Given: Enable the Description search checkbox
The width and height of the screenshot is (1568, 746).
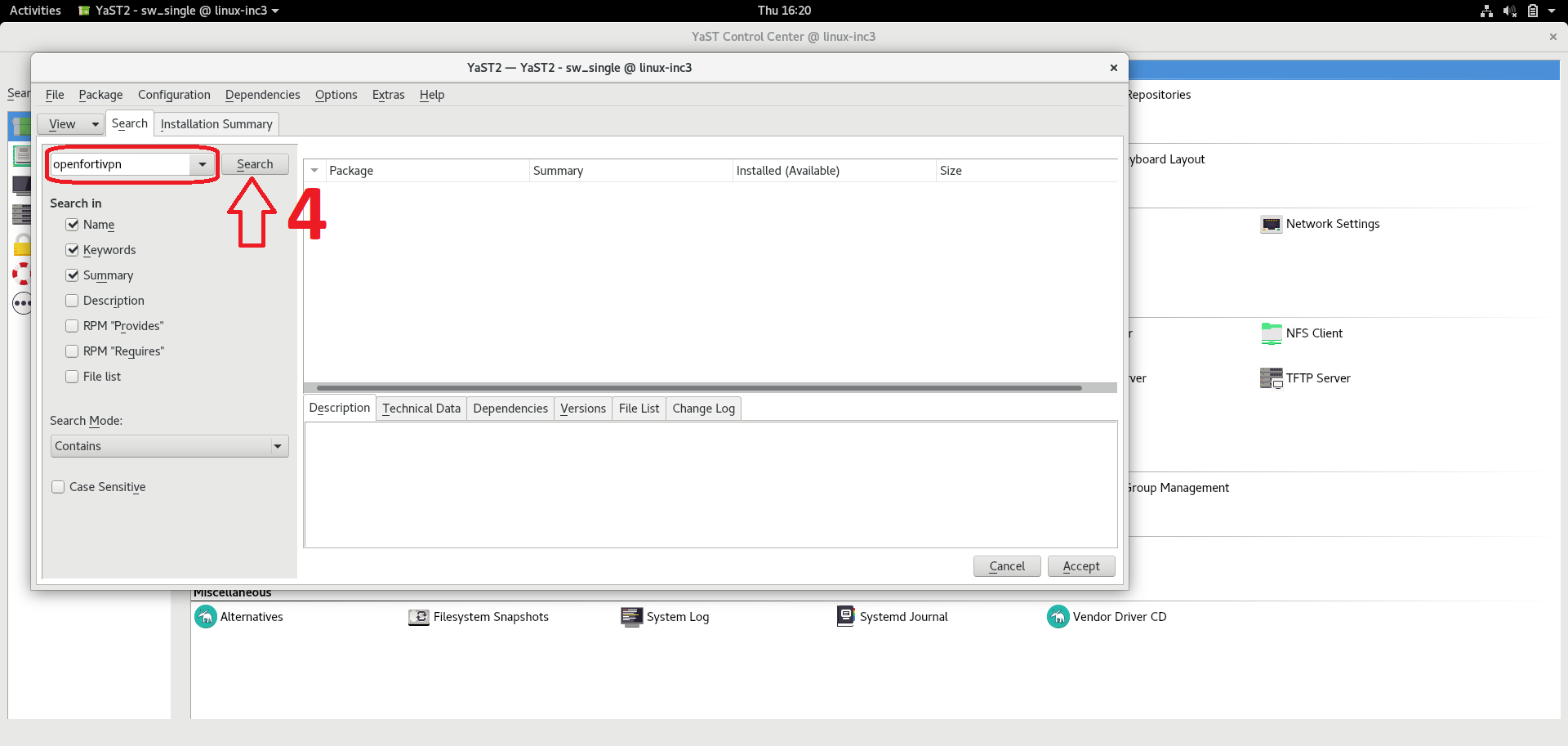Looking at the screenshot, I should [73, 301].
